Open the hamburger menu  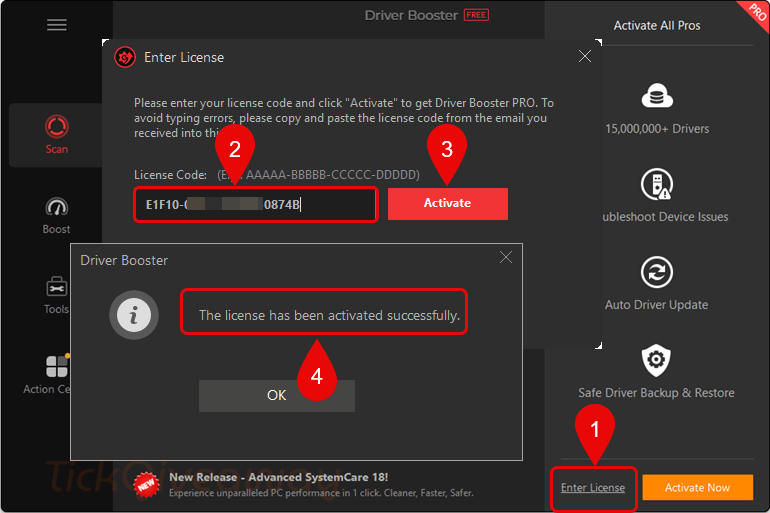pyautogui.click(x=57, y=25)
